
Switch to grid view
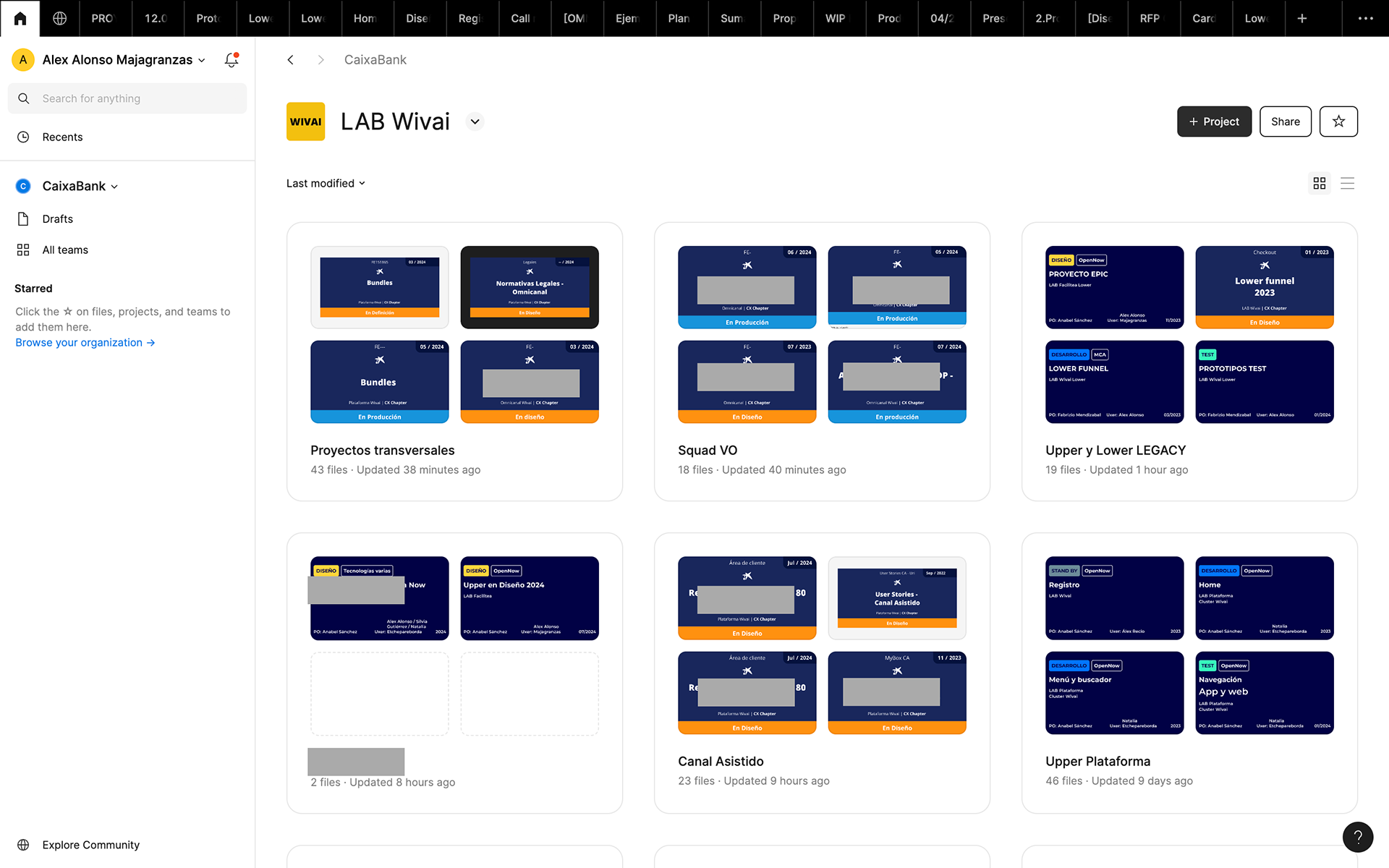click(1320, 184)
